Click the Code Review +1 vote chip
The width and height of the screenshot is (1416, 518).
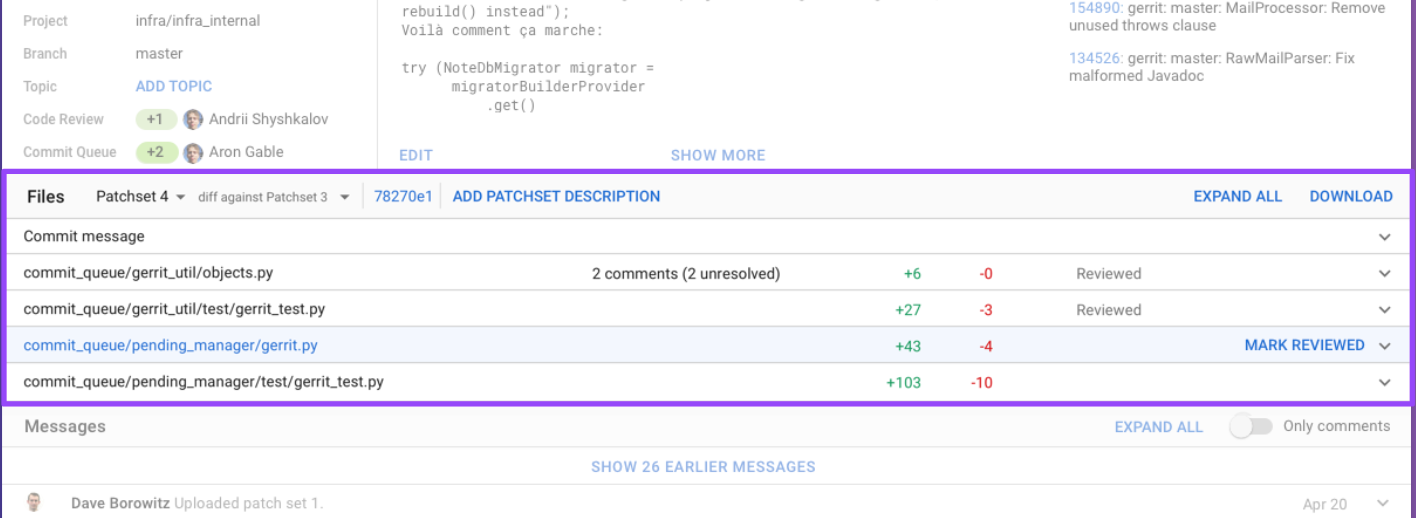pyautogui.click(x=156, y=120)
